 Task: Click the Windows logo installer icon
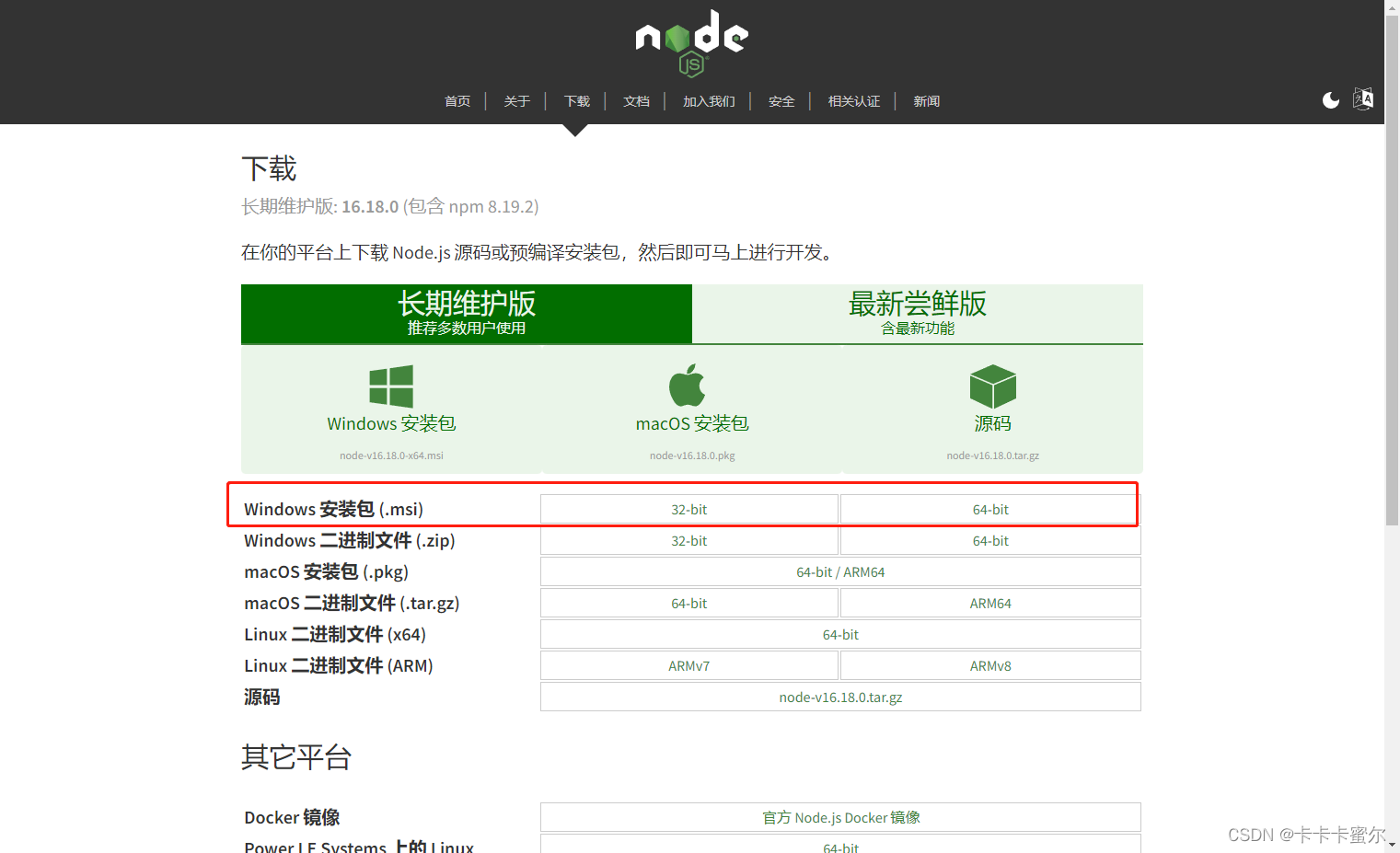(x=391, y=386)
